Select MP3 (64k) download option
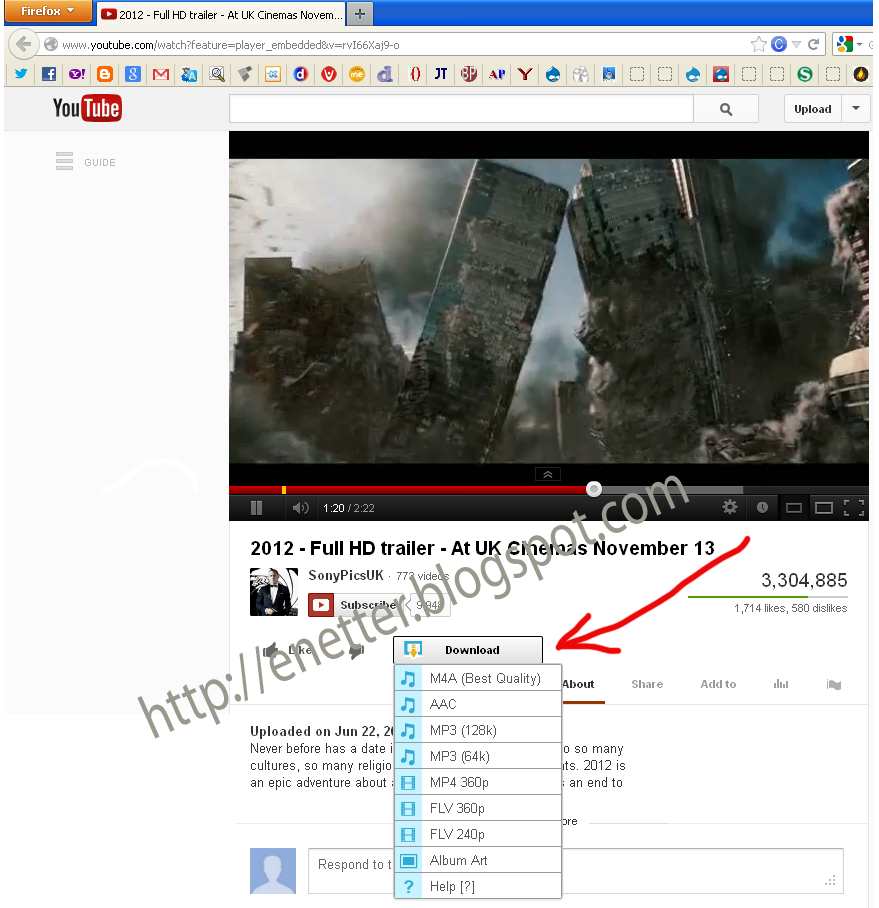Image resolution: width=879 pixels, height=908 pixels. point(478,756)
